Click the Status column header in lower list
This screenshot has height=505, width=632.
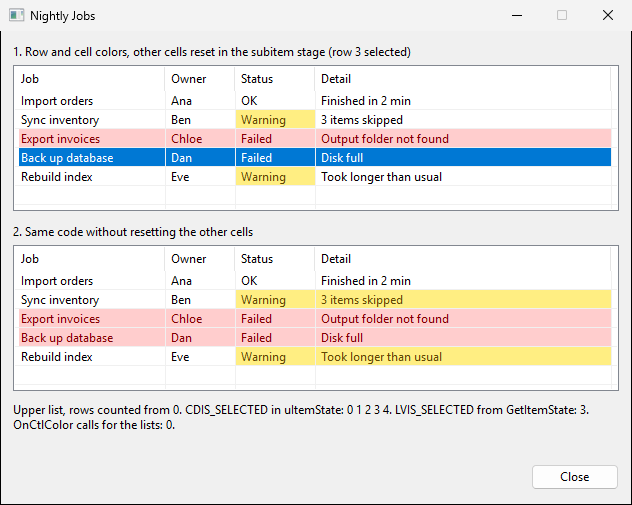(x=275, y=259)
